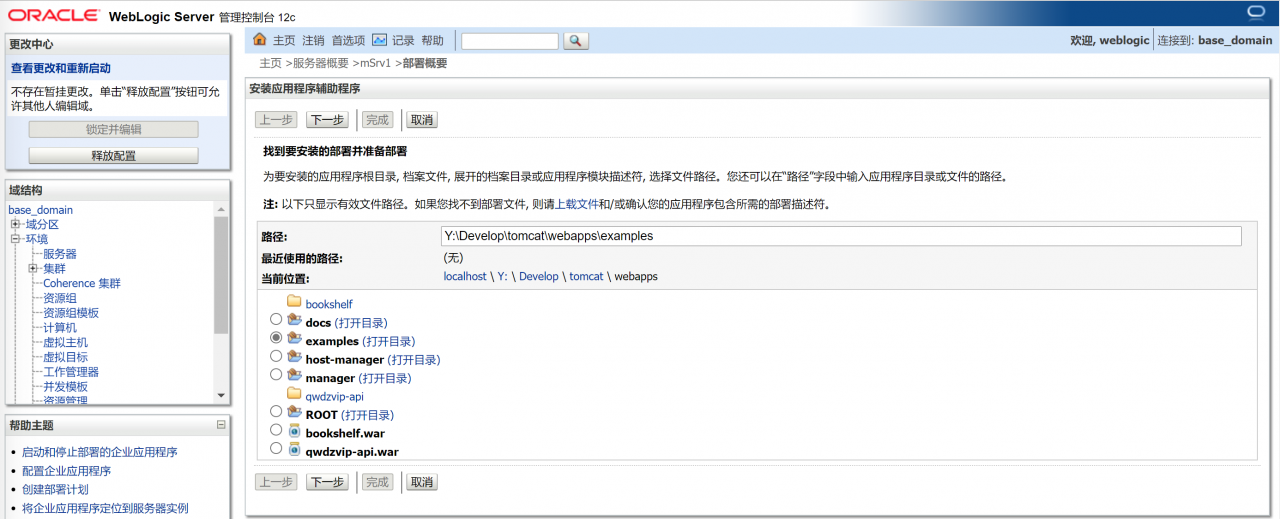The image size is (1280, 519).
Task: Click Develop in current location path
Action: 538,277
